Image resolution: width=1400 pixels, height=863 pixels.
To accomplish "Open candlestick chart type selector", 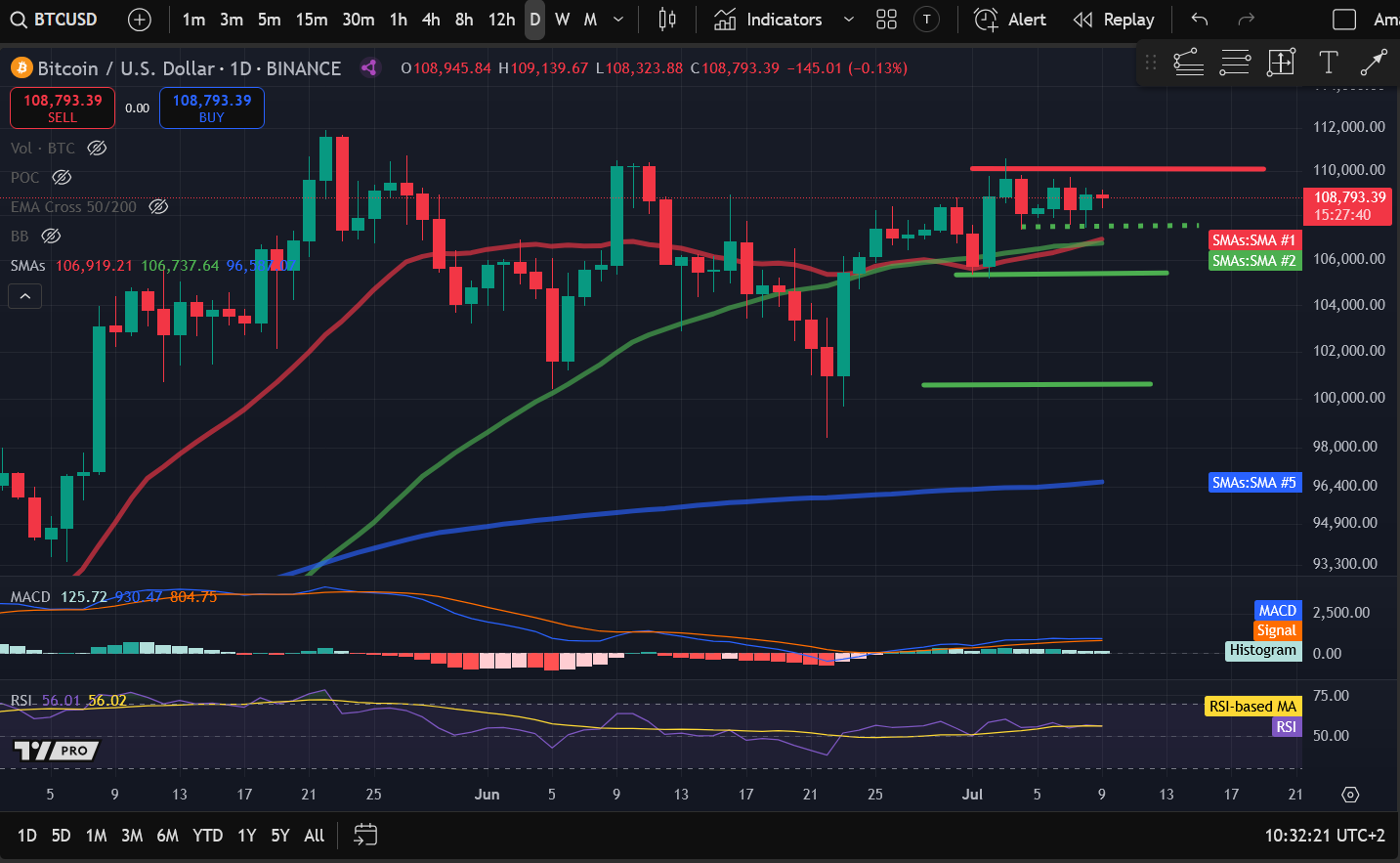I will tap(667, 20).
